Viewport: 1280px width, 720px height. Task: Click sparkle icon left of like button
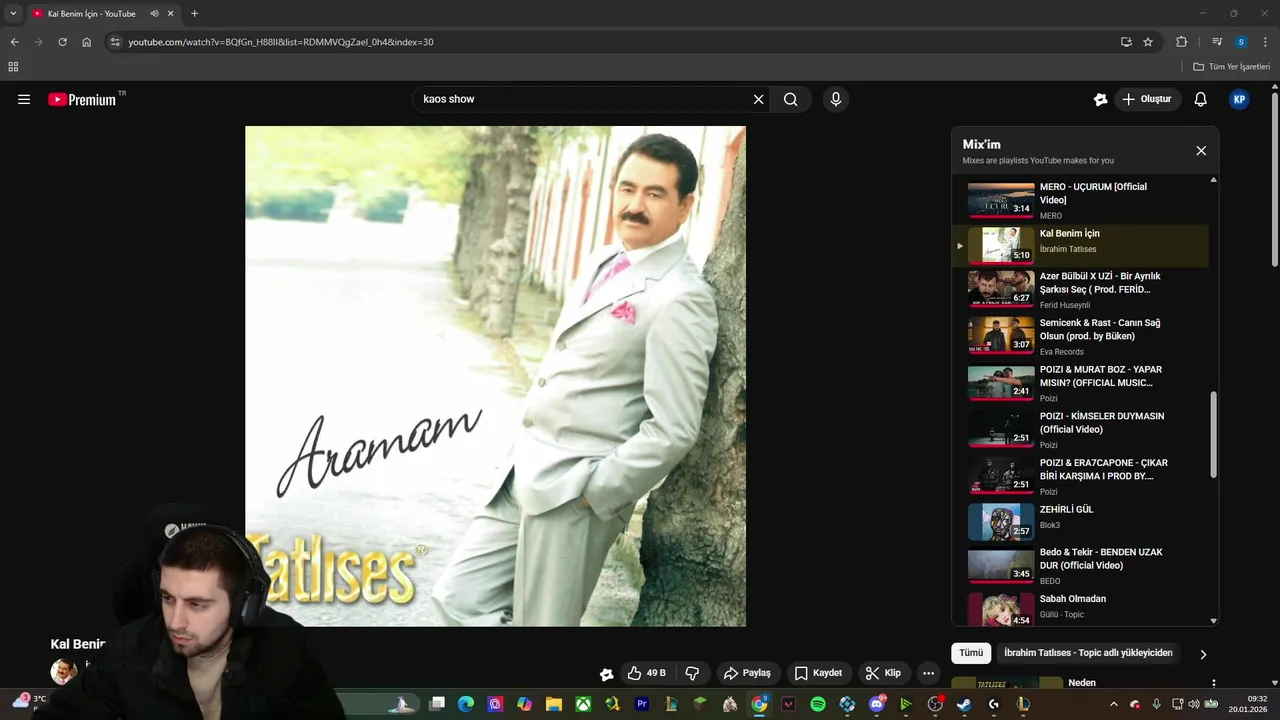click(606, 674)
